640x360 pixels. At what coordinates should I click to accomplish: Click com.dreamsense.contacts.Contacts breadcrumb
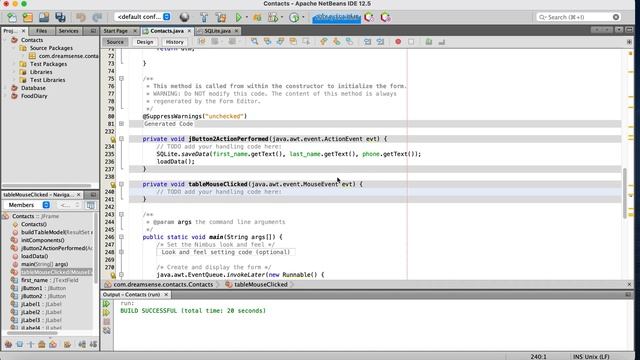pyautogui.click(x=163, y=284)
